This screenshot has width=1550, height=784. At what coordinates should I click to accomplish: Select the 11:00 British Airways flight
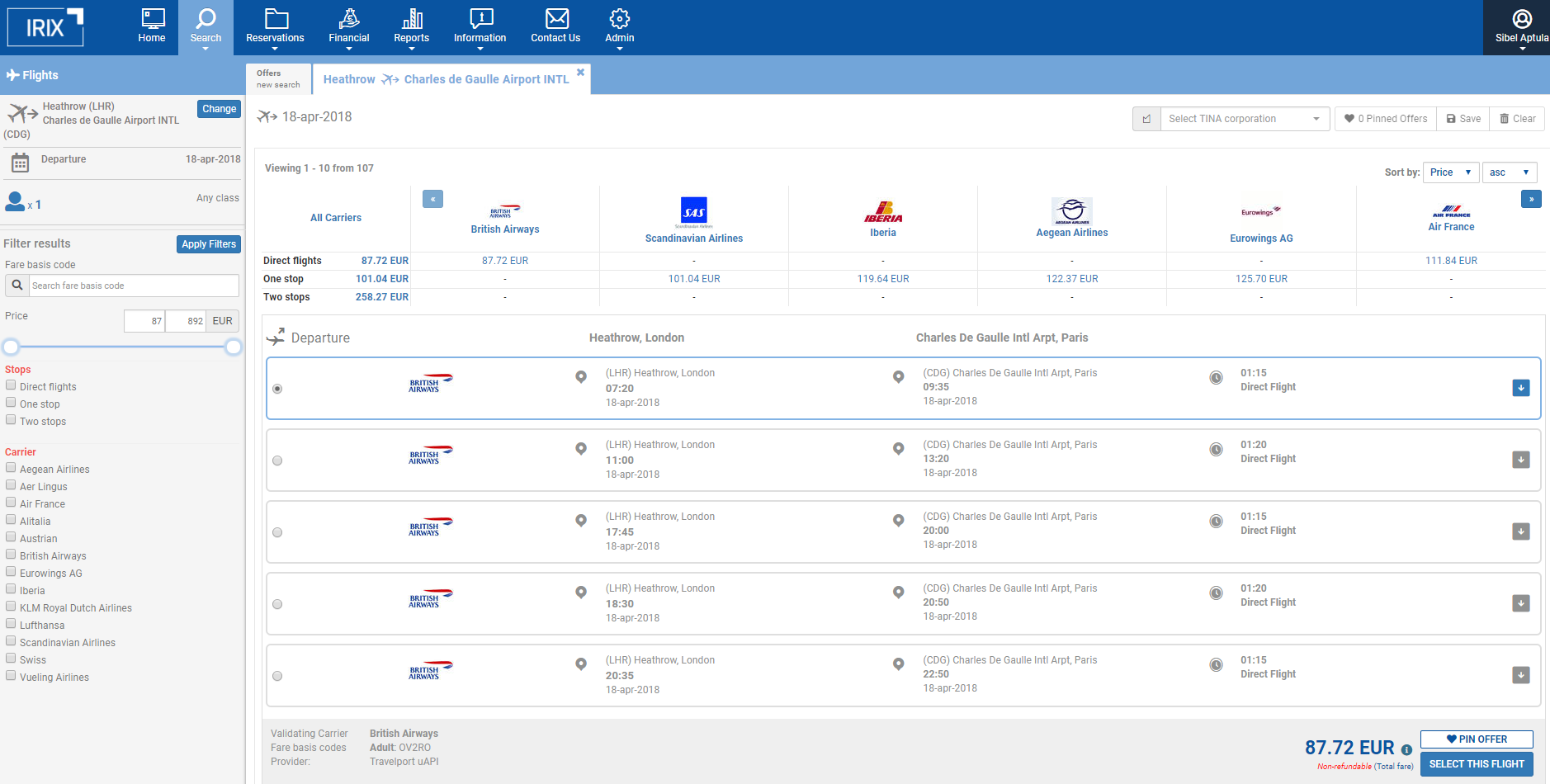[x=277, y=460]
